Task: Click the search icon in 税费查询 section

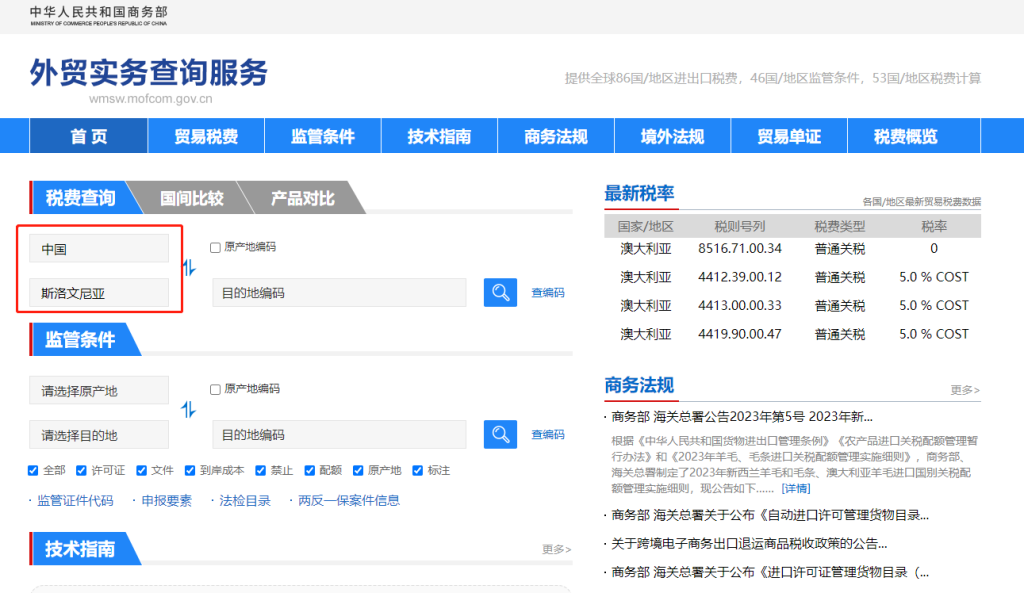Action: tap(500, 293)
